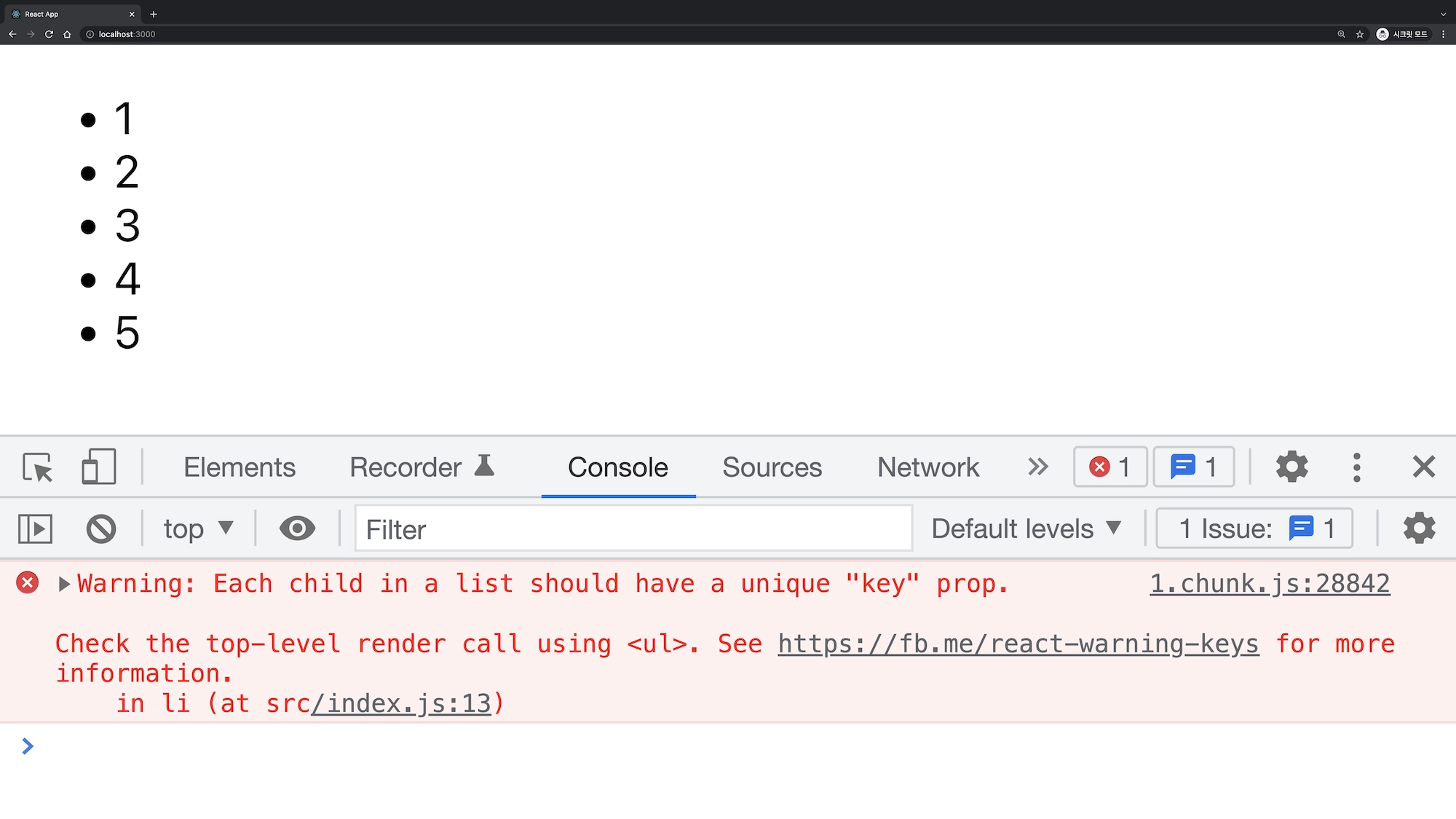The height and width of the screenshot is (819, 1456).
Task: Clear the console with the ban icon
Action: tap(101, 529)
